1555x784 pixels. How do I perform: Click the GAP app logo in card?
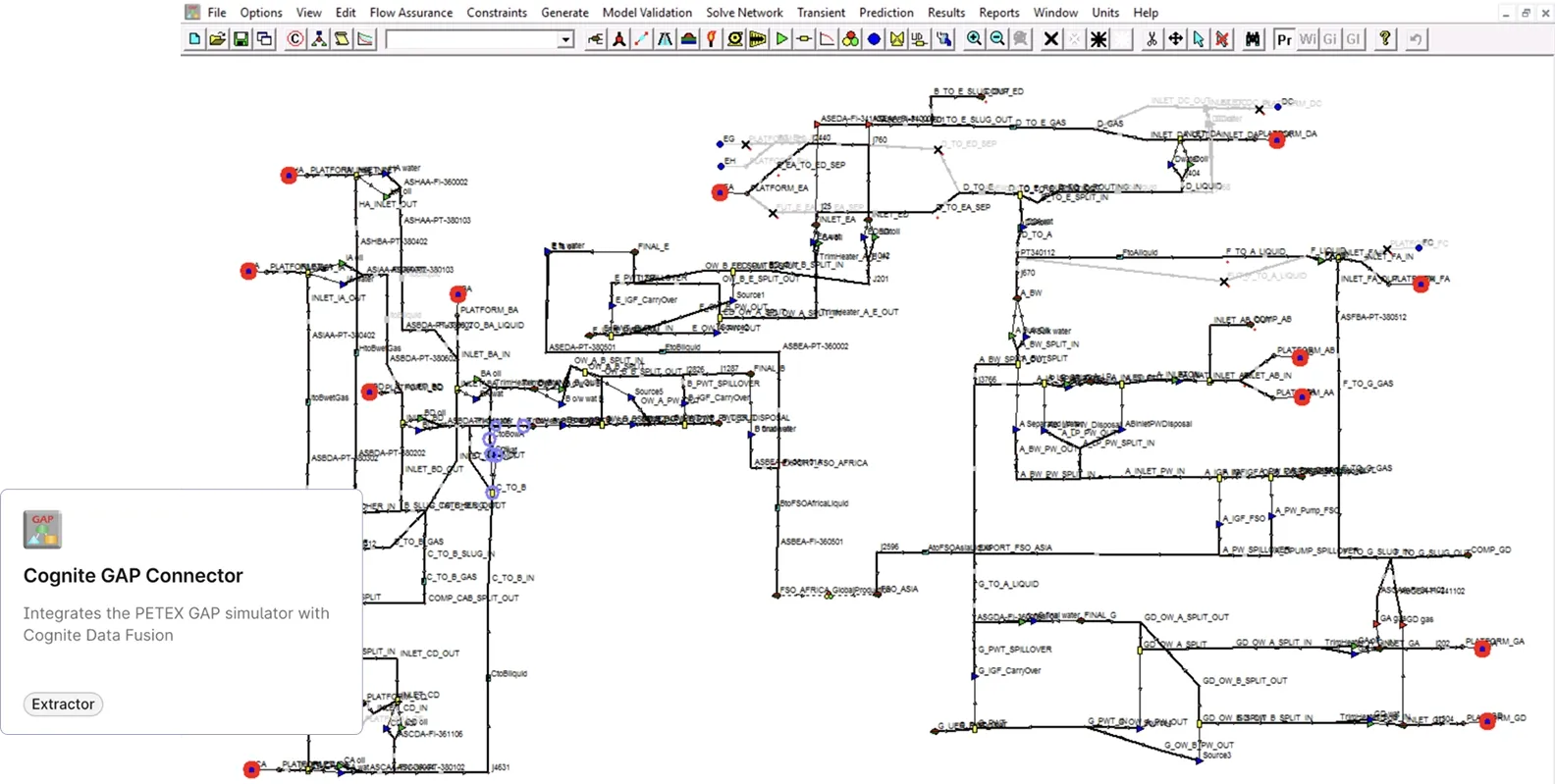click(42, 530)
